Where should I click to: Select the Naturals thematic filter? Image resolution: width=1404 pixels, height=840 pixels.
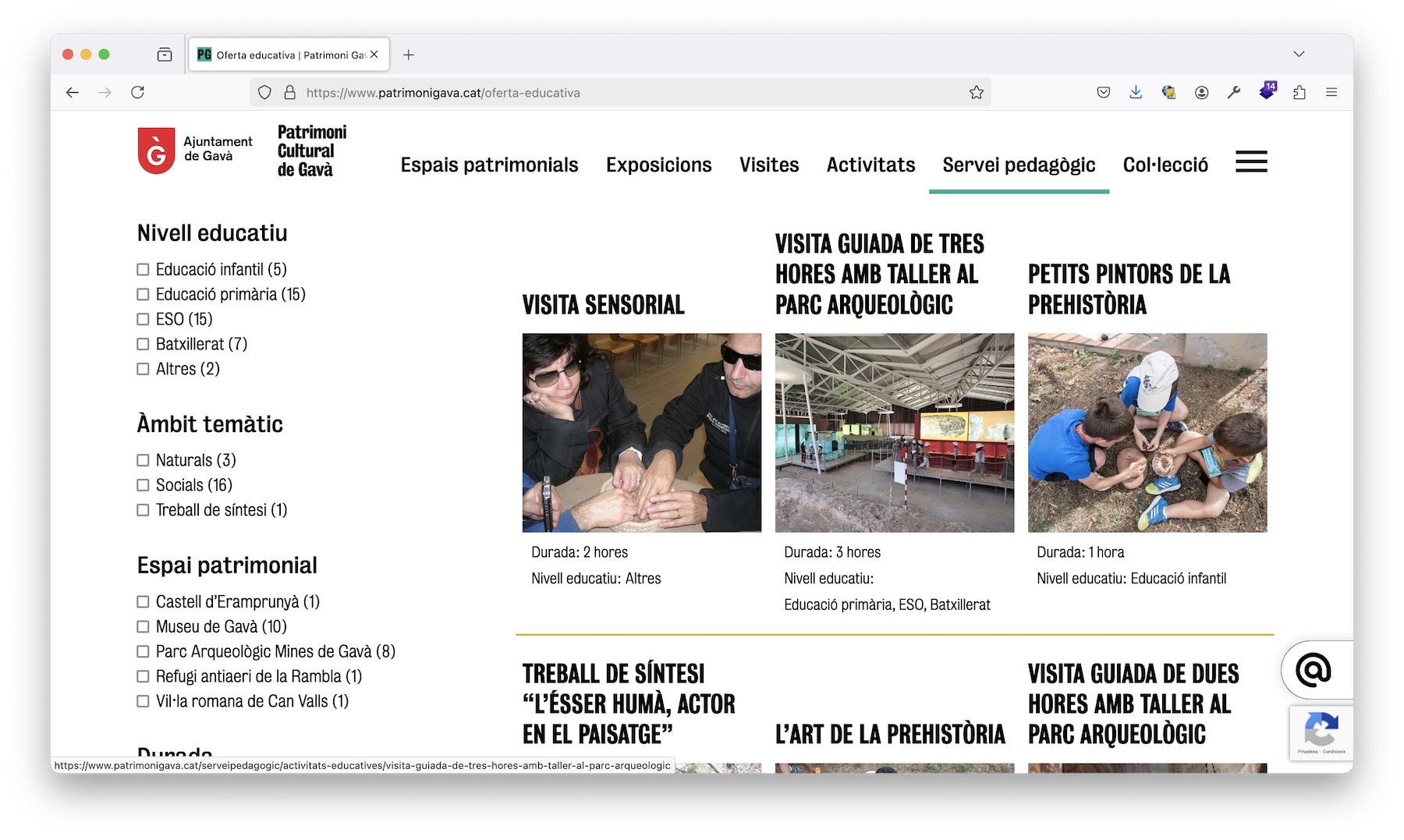[143, 461]
